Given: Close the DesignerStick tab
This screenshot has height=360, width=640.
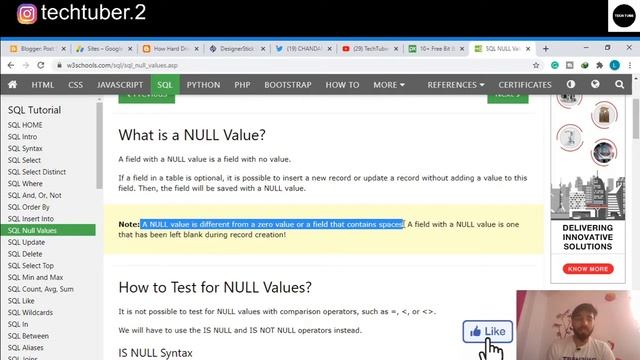Looking at the screenshot, I should pyautogui.click(x=263, y=49).
